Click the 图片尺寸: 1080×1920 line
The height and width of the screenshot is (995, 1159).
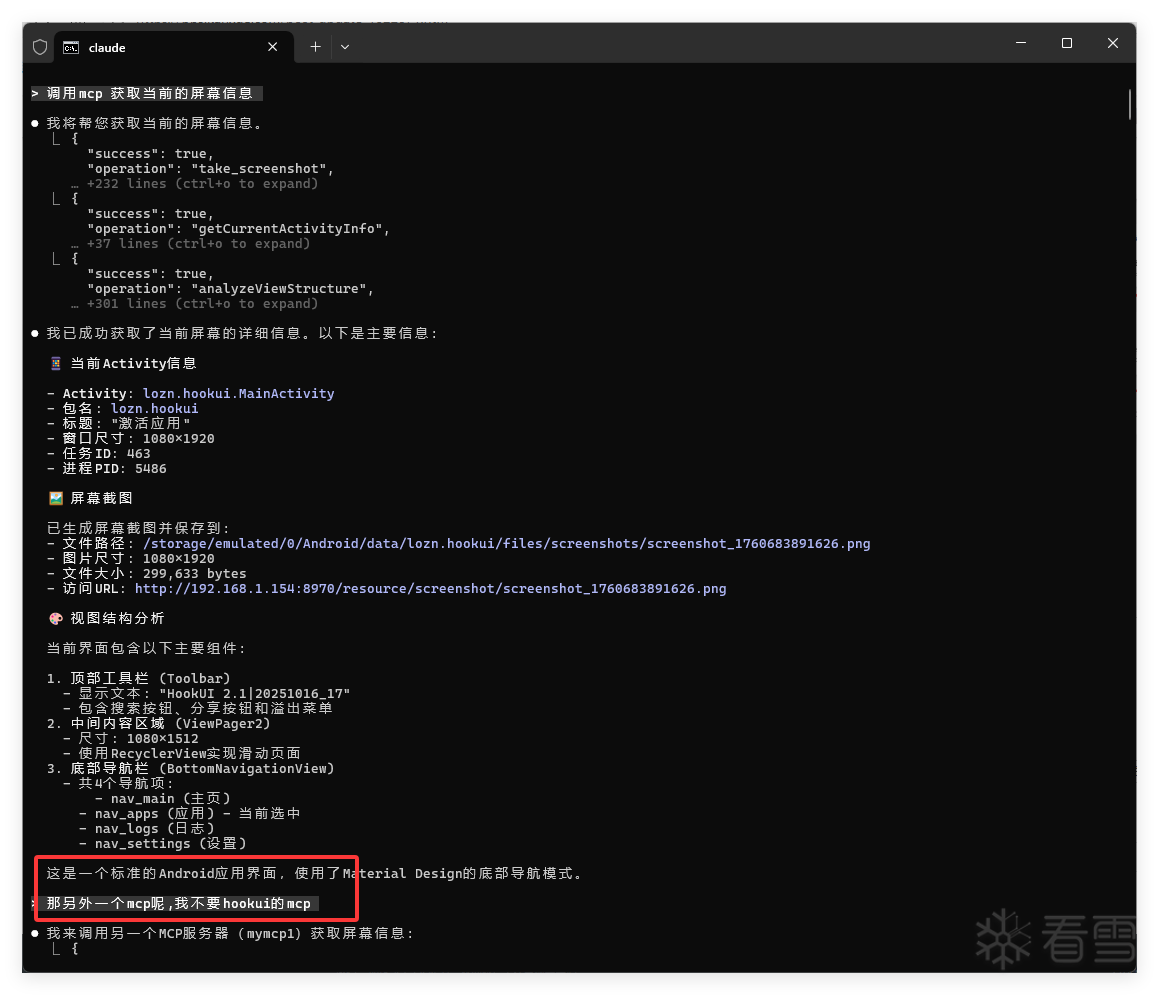131,558
